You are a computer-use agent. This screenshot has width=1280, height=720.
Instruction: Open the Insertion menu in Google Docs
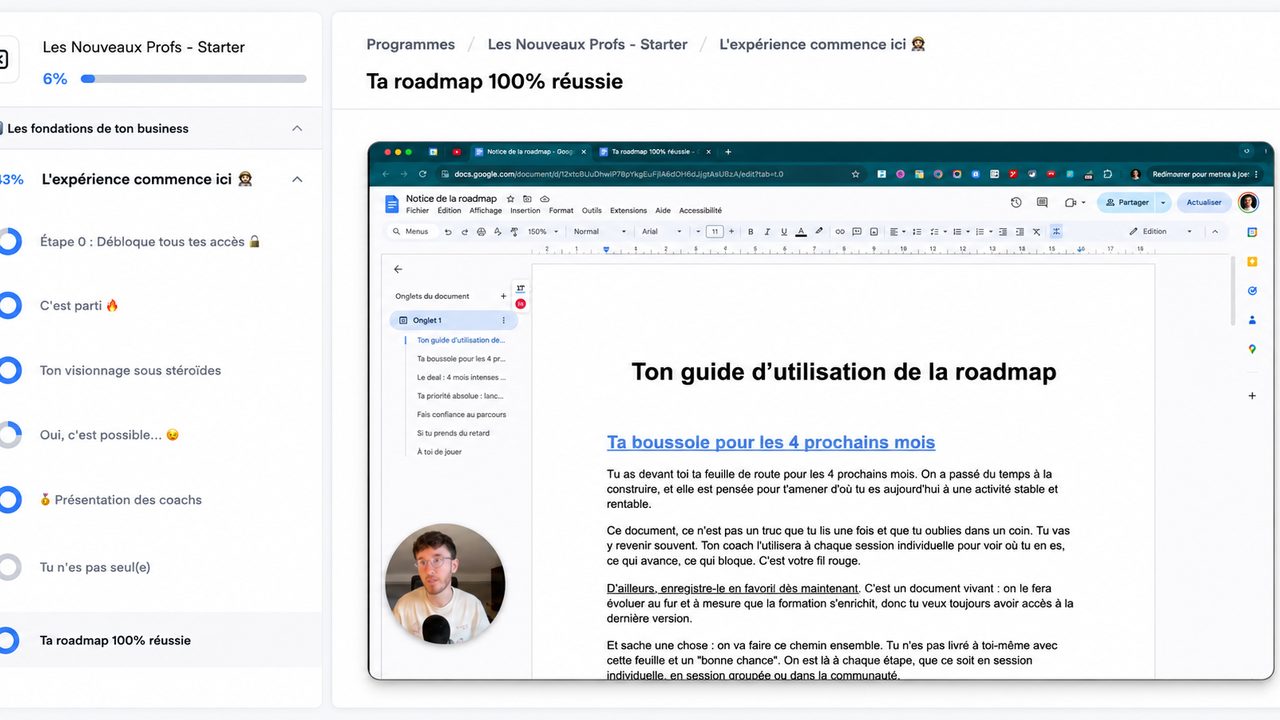pos(525,211)
